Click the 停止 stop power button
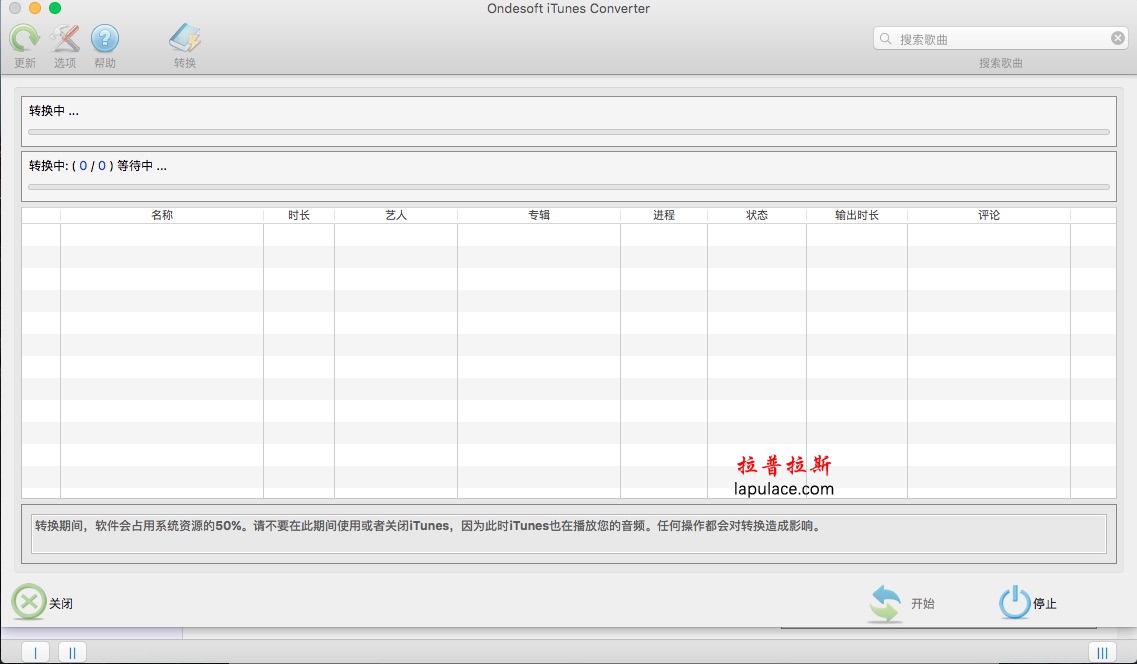This screenshot has width=1137, height=664. (x=1028, y=602)
